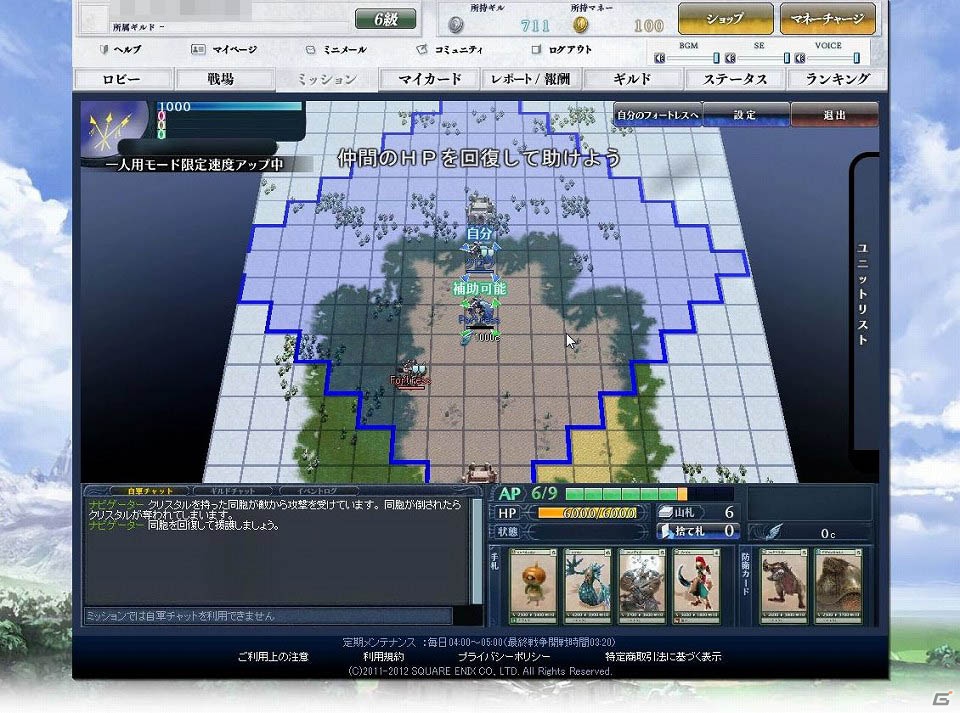Switch to the ミッション tab
This screenshot has height=713, width=960.
[x=326, y=79]
